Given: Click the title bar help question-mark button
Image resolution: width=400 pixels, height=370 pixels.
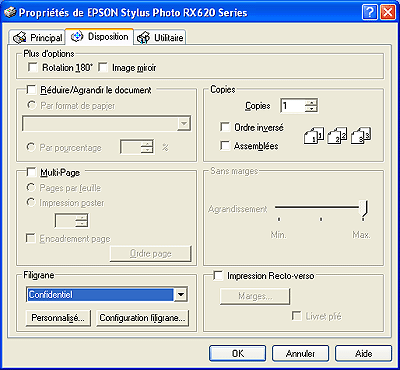Looking at the screenshot, I should click(370, 13).
